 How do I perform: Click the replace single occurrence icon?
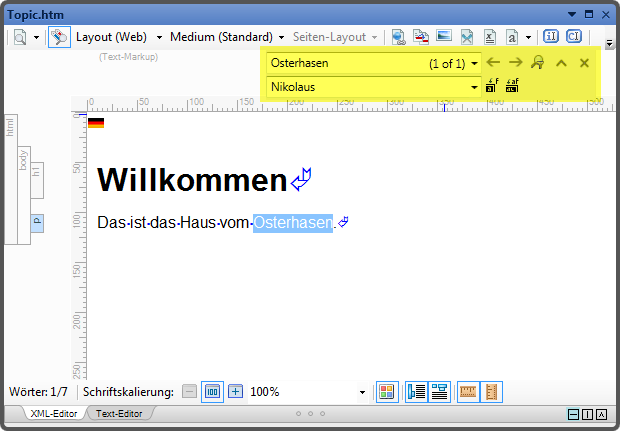[x=491, y=87]
